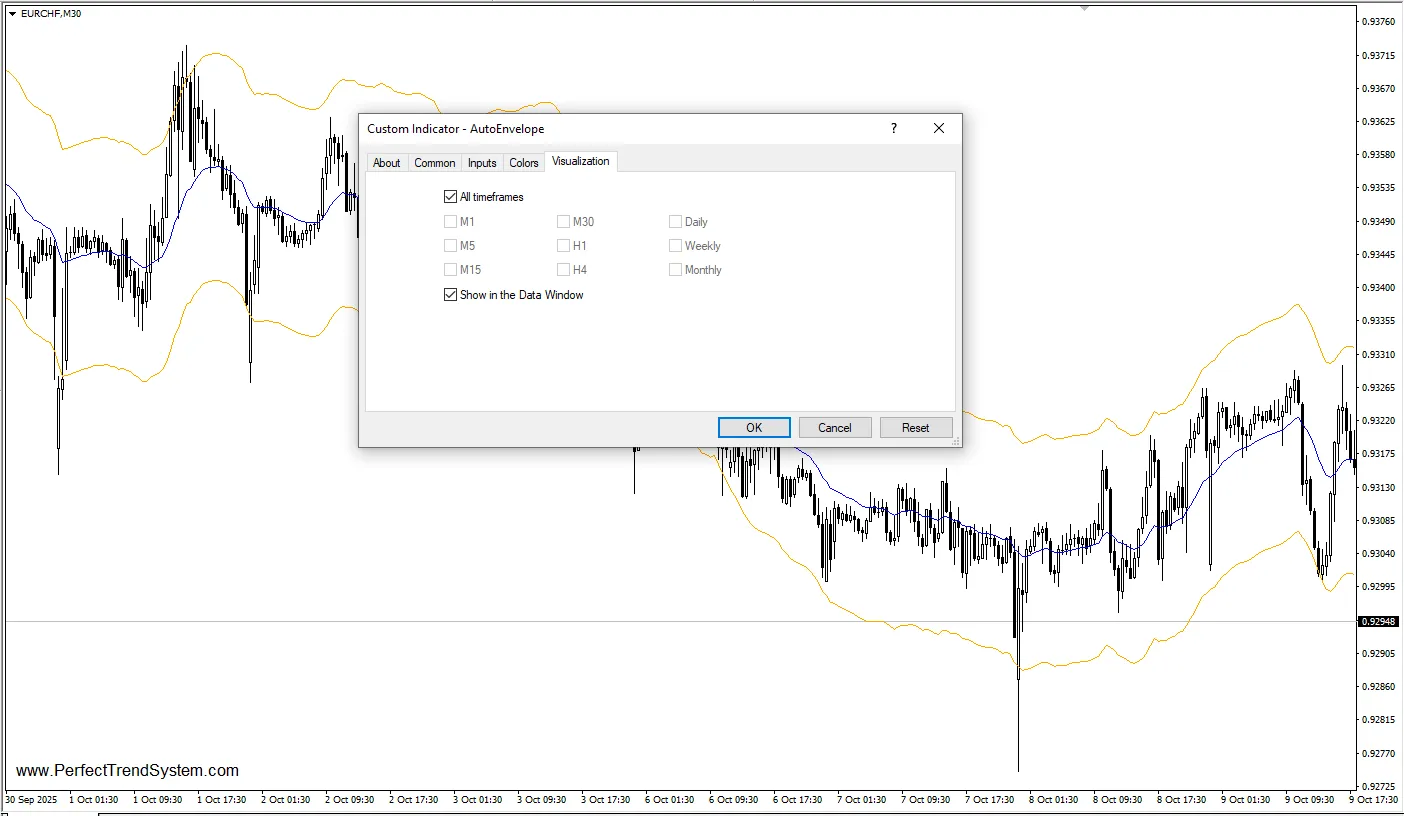The height and width of the screenshot is (816, 1404).
Task: Check the H4 timeframe box
Action: [564, 270]
